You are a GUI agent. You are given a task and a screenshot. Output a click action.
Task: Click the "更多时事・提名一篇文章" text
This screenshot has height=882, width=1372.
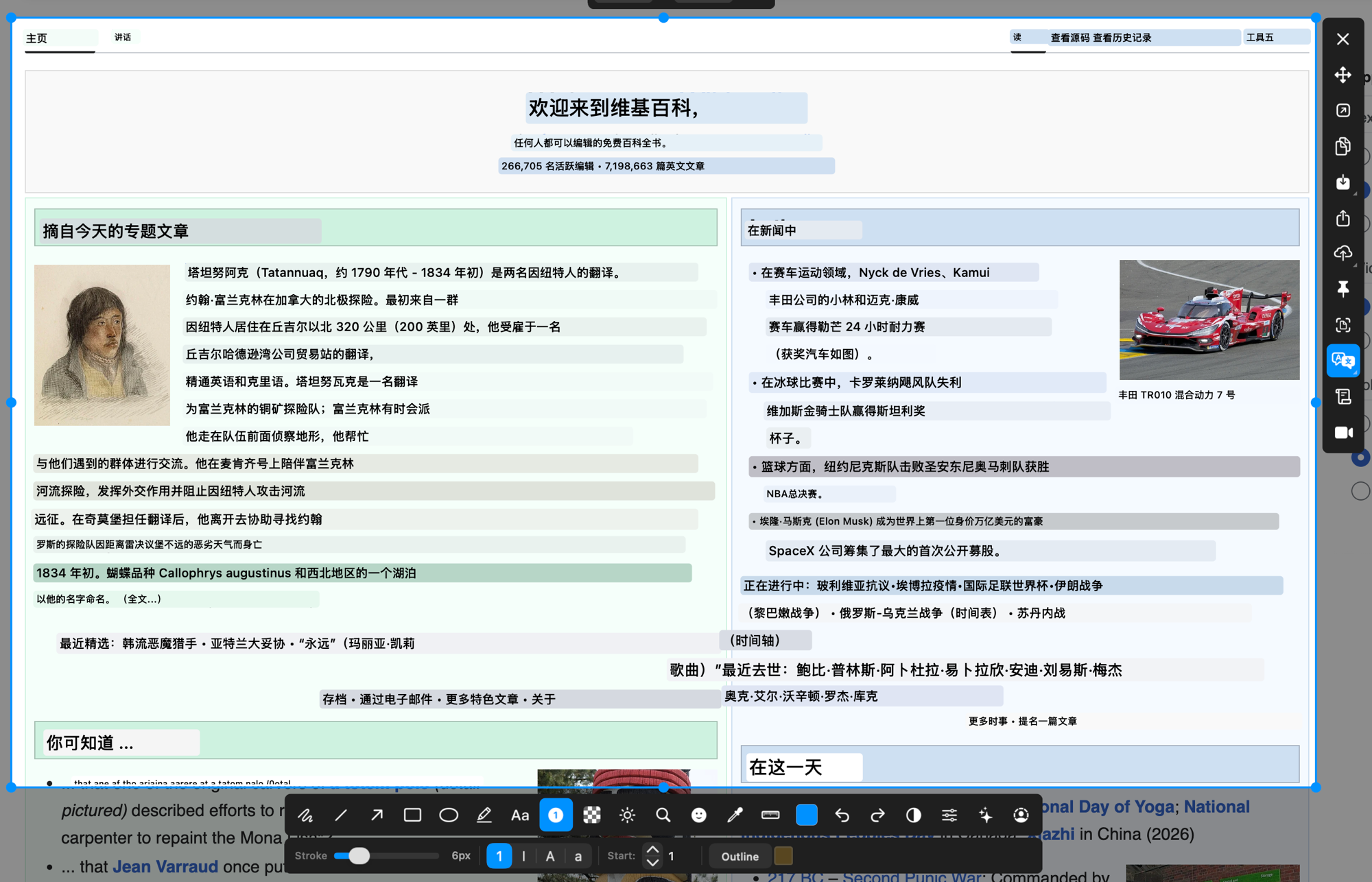(x=1022, y=721)
